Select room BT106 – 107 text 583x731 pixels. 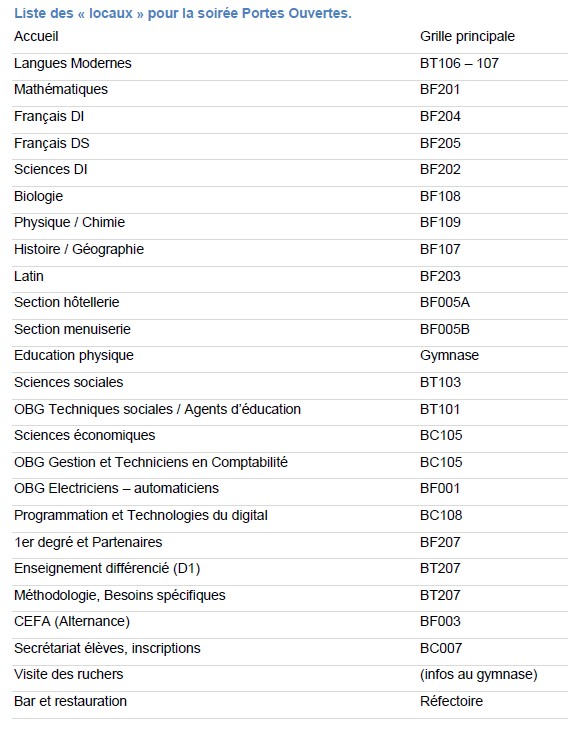[x=459, y=63]
